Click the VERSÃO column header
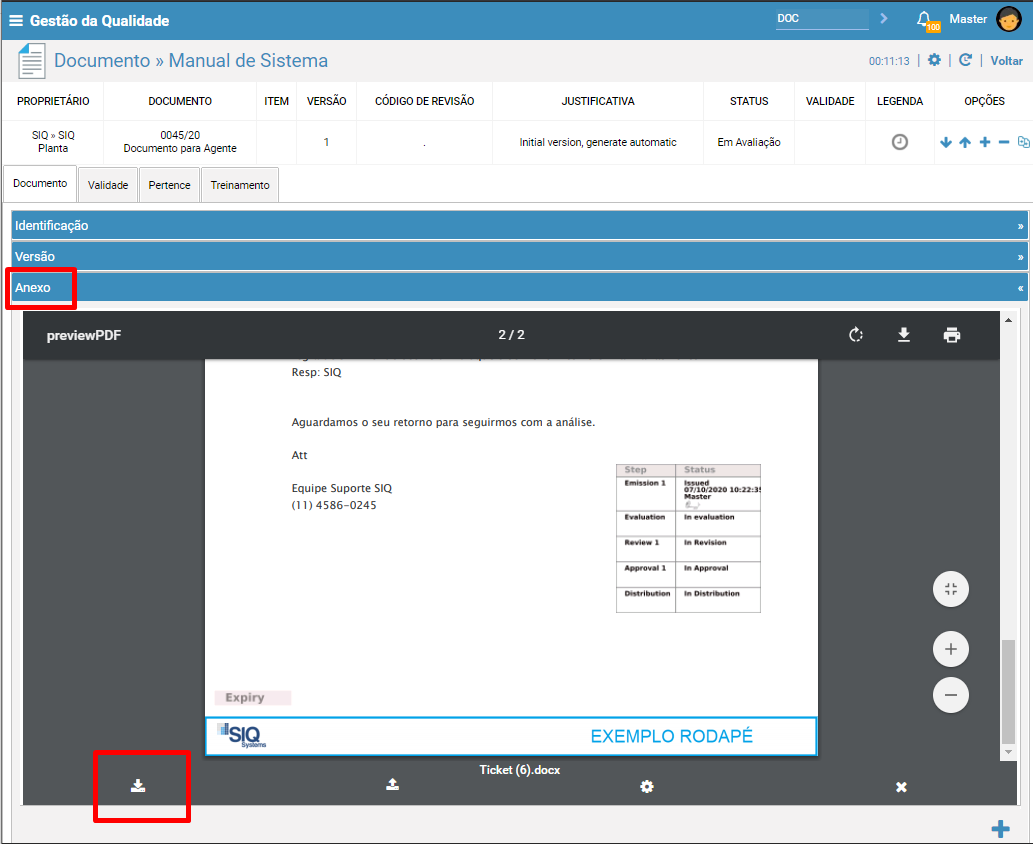Screen dimensions: 1033x844 tap(326, 101)
